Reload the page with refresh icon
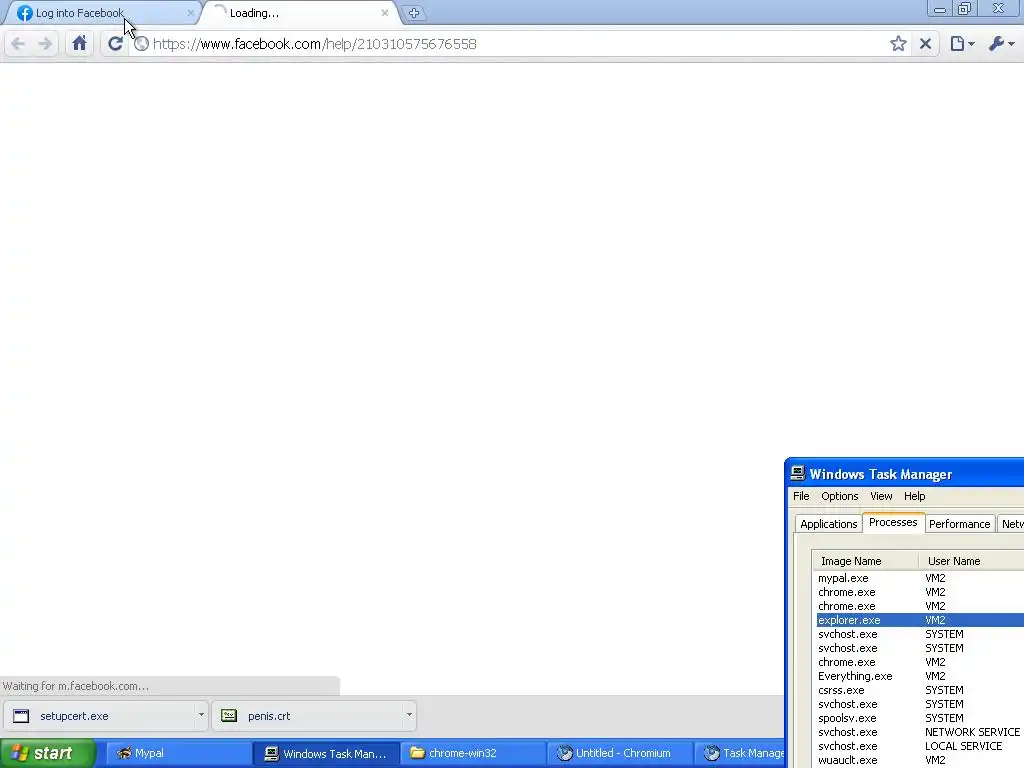Screen dimensions: 1024x768 click(x=115, y=44)
